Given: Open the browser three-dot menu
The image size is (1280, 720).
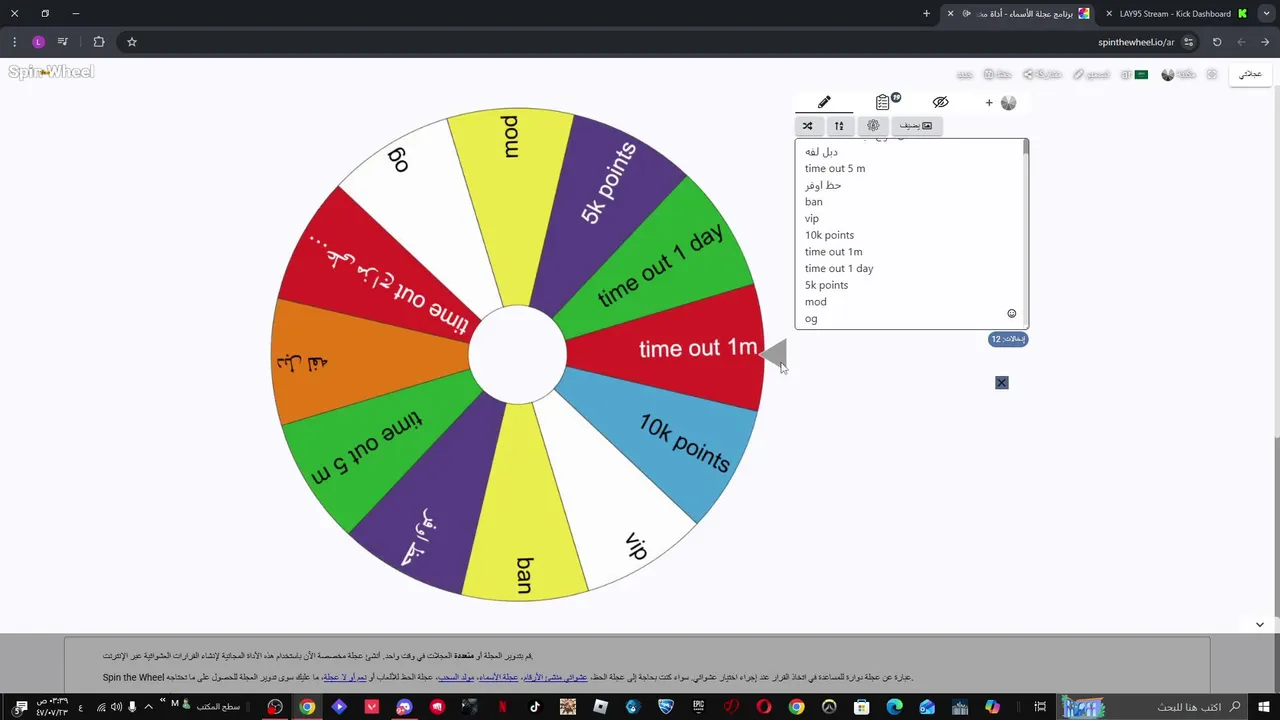Looking at the screenshot, I should click(x=14, y=42).
